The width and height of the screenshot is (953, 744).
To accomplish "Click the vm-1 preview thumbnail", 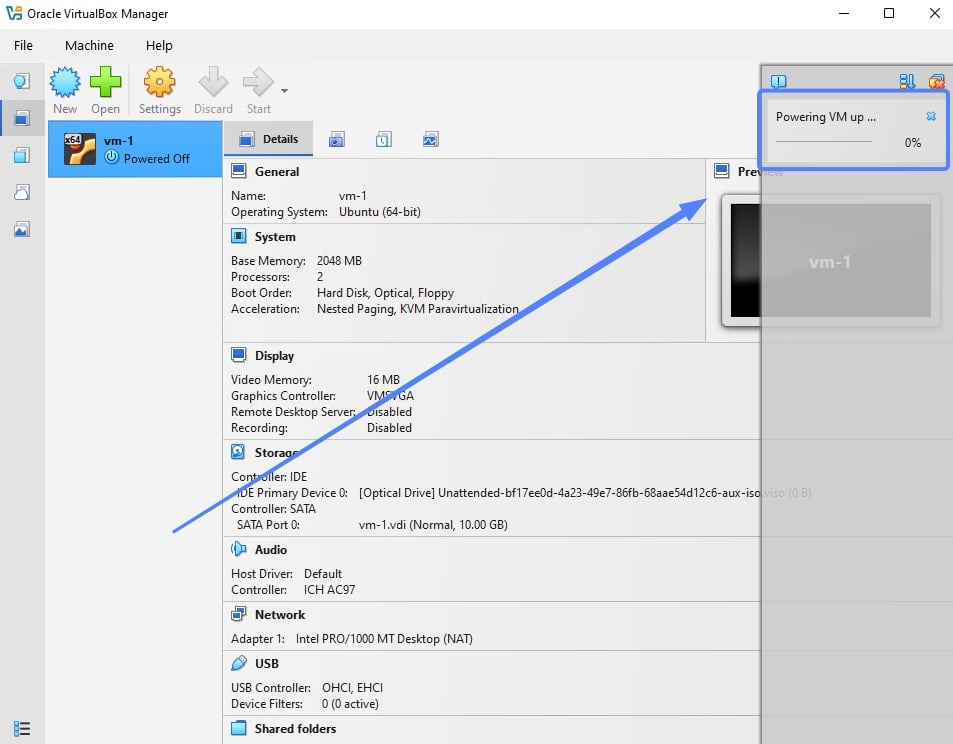I will pos(830,260).
